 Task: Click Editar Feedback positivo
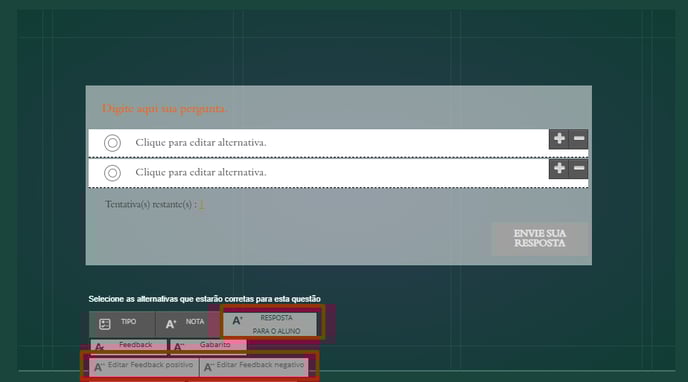click(x=144, y=367)
